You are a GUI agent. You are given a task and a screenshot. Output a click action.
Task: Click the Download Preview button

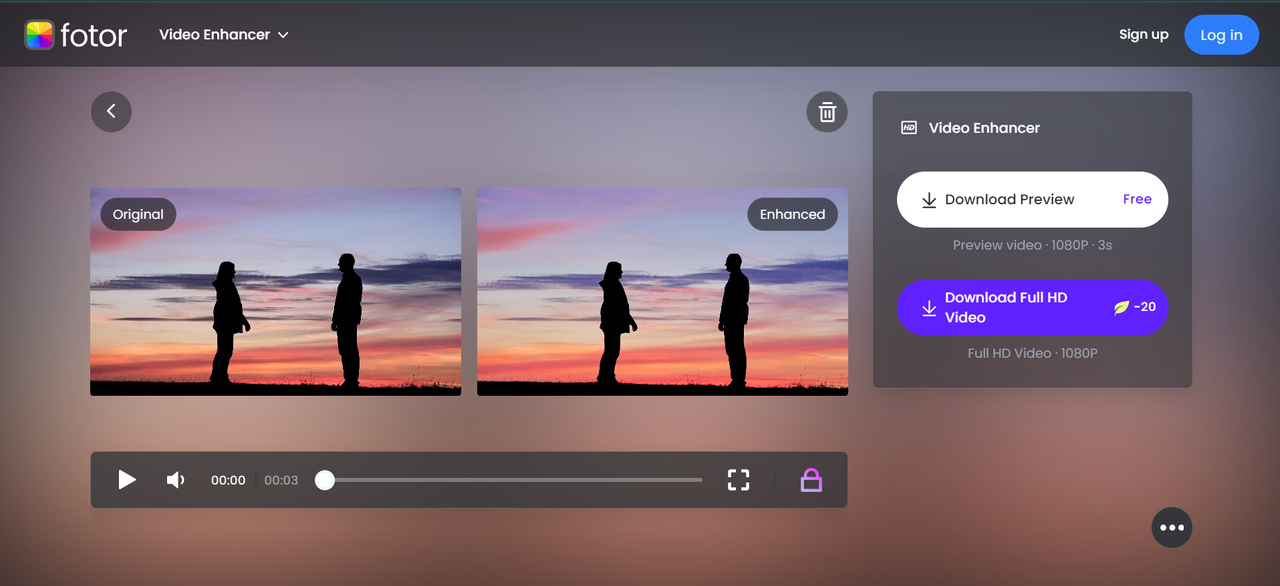(1032, 200)
